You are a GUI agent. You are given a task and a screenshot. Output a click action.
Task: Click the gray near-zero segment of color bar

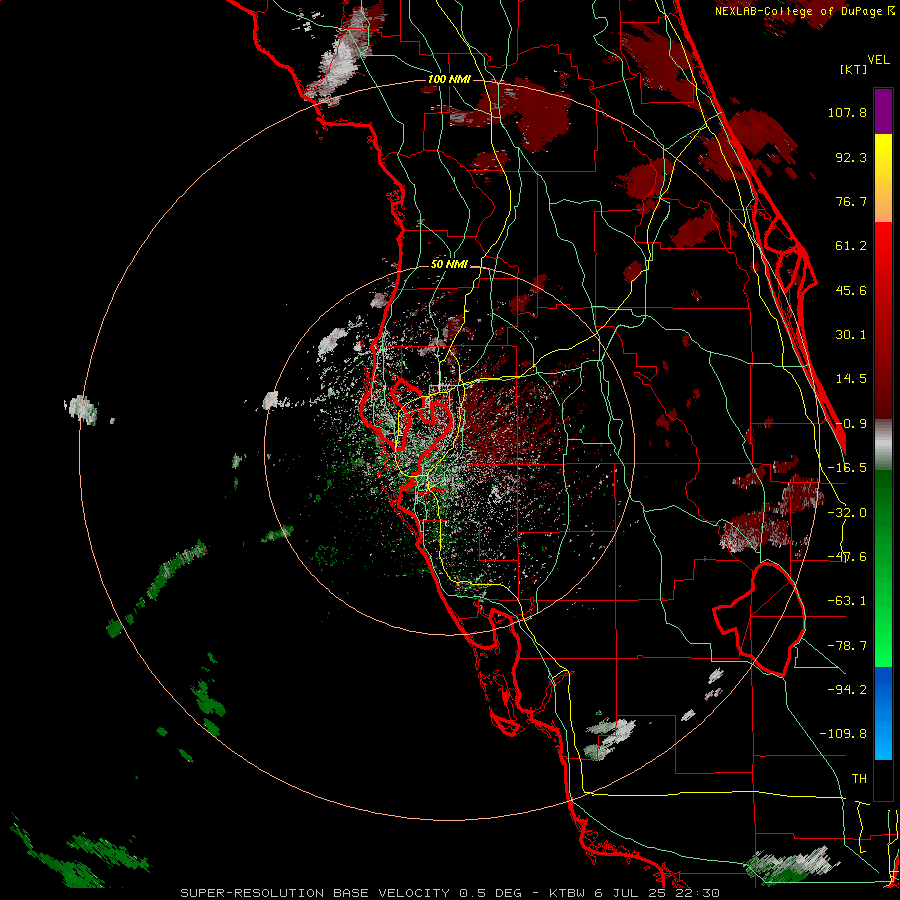(x=883, y=445)
